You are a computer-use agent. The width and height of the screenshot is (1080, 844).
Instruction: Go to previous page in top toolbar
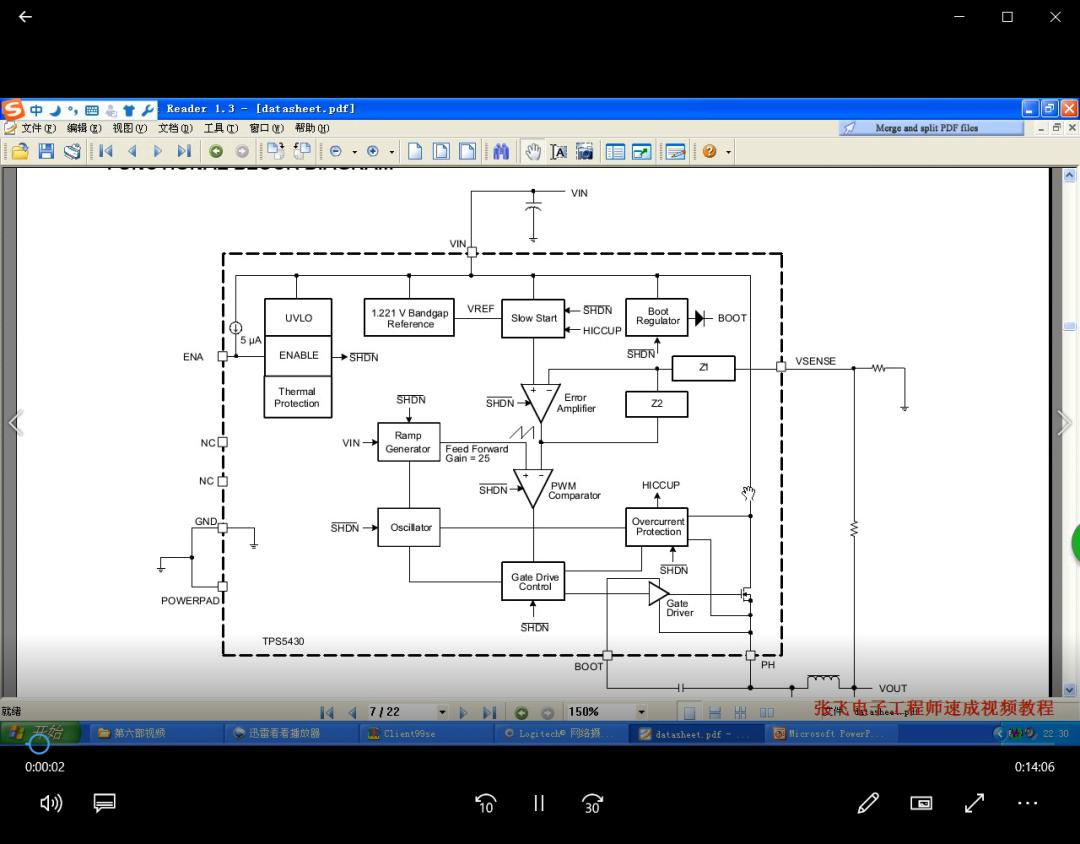click(x=132, y=151)
